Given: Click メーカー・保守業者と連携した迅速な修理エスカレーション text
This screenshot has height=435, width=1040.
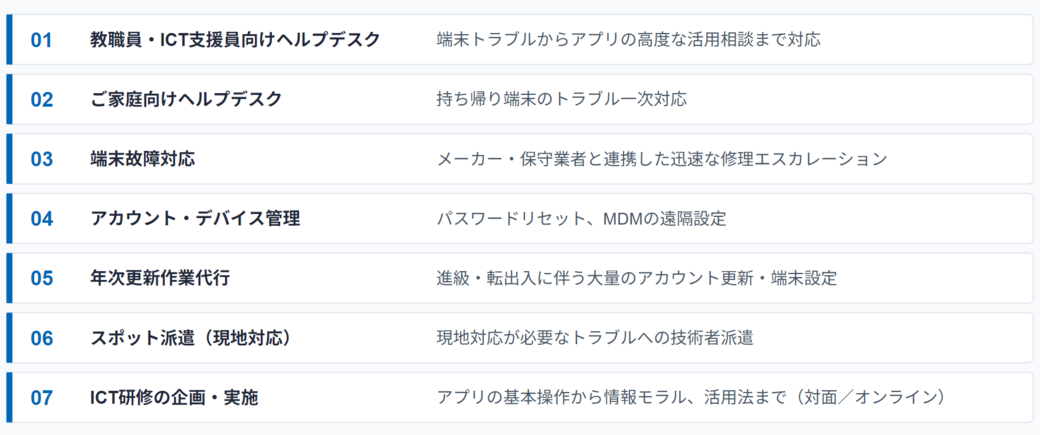Looking at the screenshot, I should pyautogui.click(x=661, y=159).
